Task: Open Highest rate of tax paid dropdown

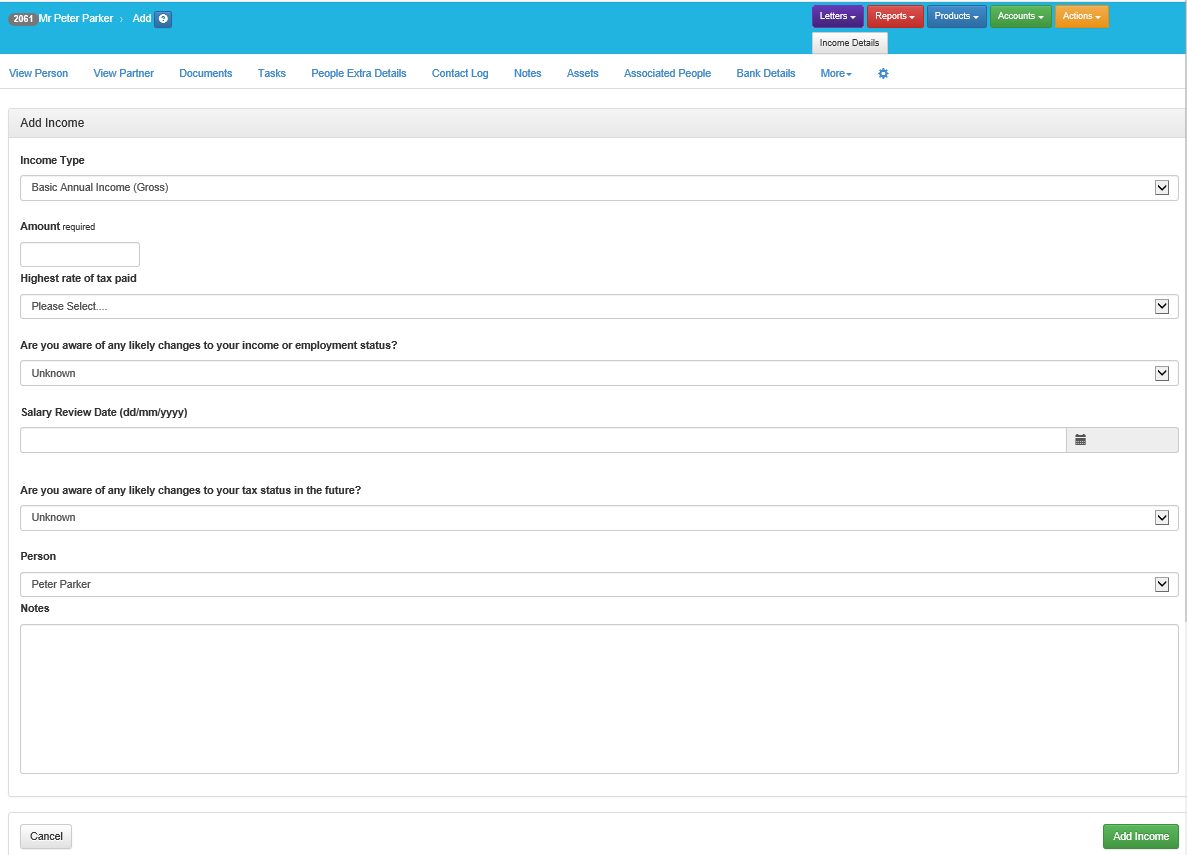Action: point(598,307)
